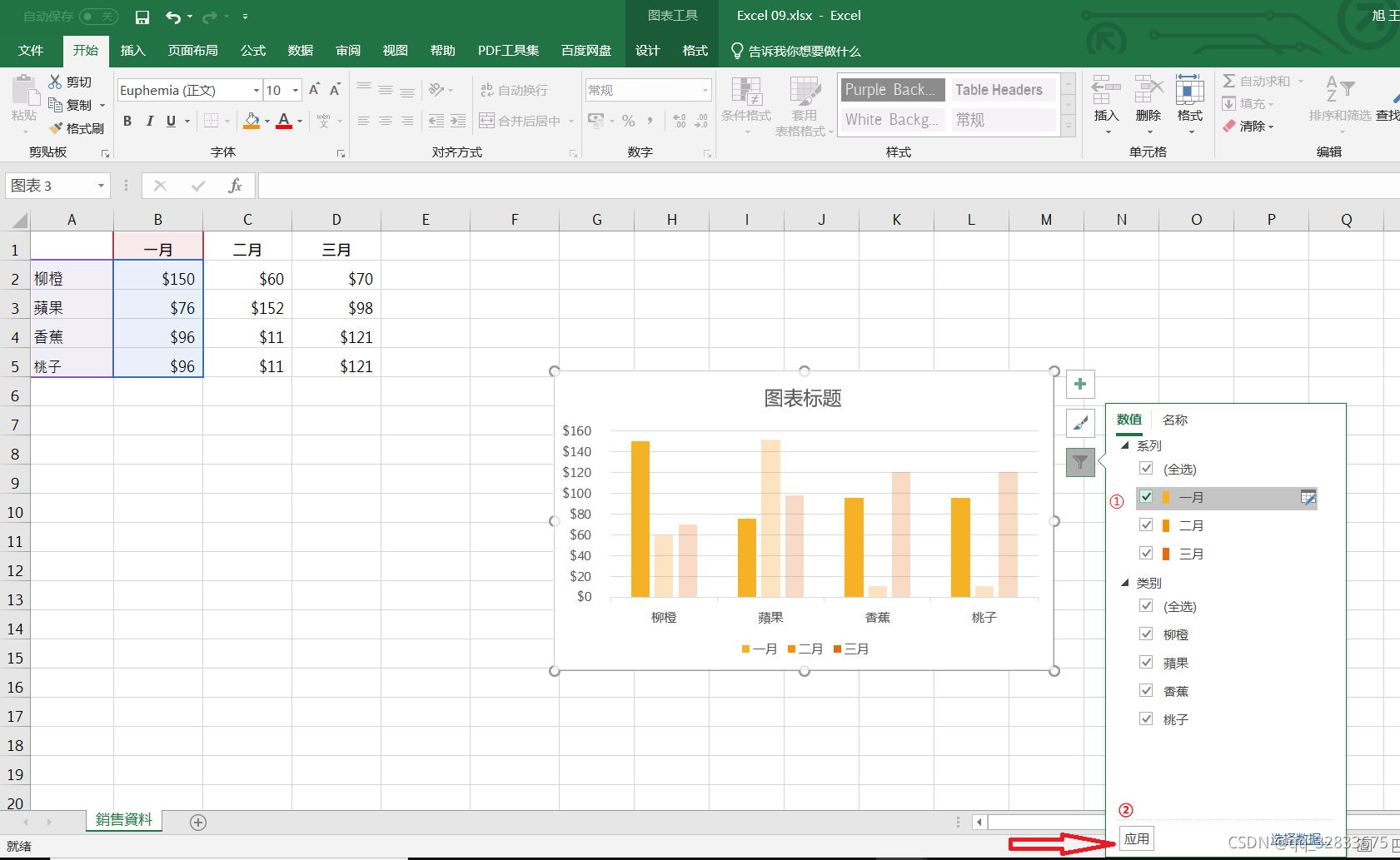Click the Format Painter brush

[x=56, y=128]
